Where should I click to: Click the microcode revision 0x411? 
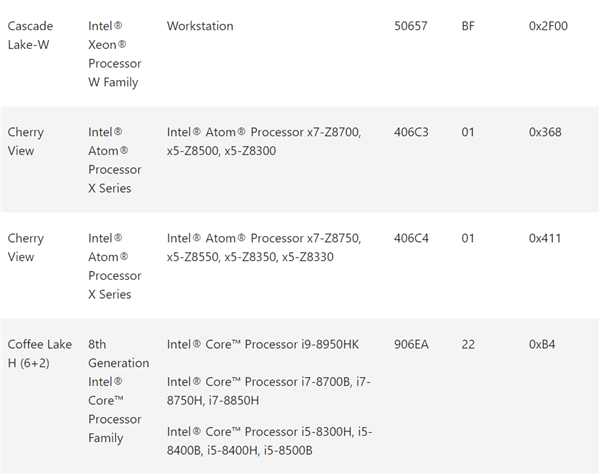tap(544, 239)
